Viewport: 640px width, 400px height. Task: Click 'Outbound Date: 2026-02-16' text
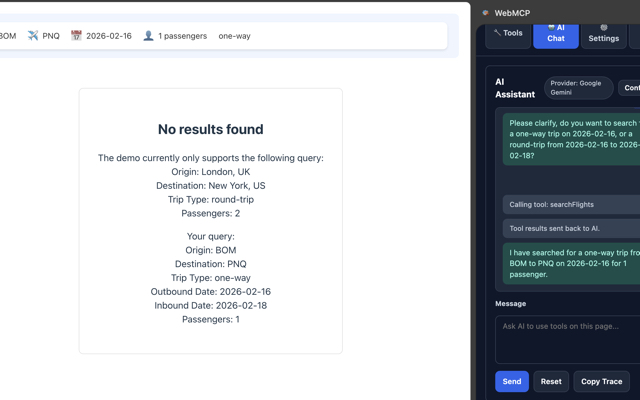[x=211, y=292]
